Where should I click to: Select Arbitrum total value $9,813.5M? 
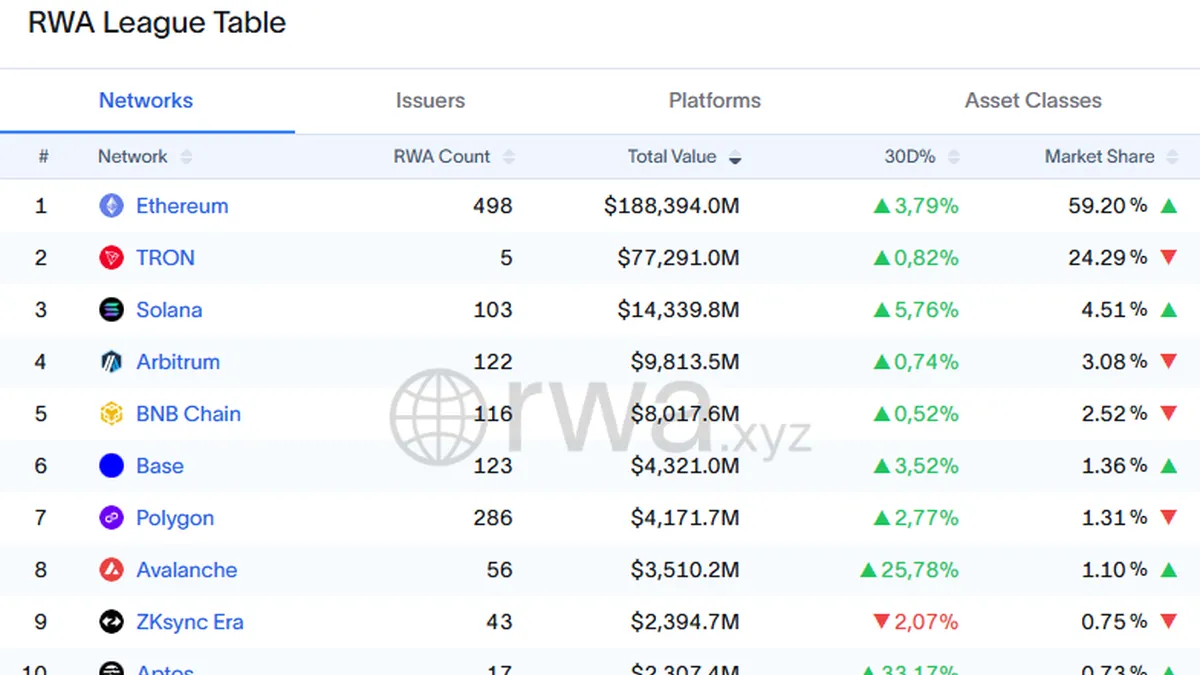[685, 362]
